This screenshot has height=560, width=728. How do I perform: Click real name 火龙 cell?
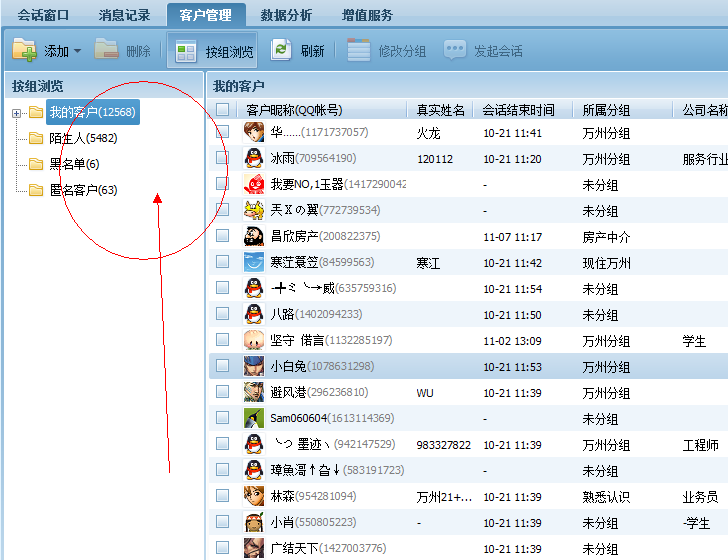428,133
